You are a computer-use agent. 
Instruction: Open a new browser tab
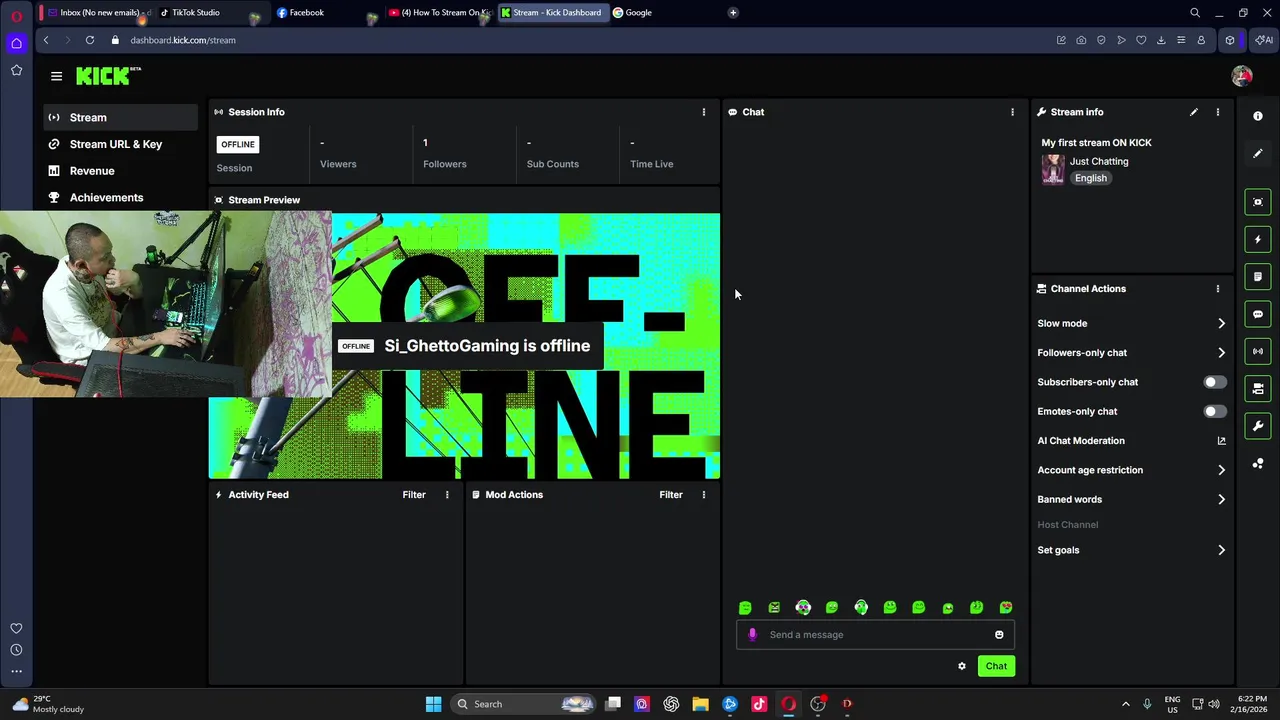(733, 13)
